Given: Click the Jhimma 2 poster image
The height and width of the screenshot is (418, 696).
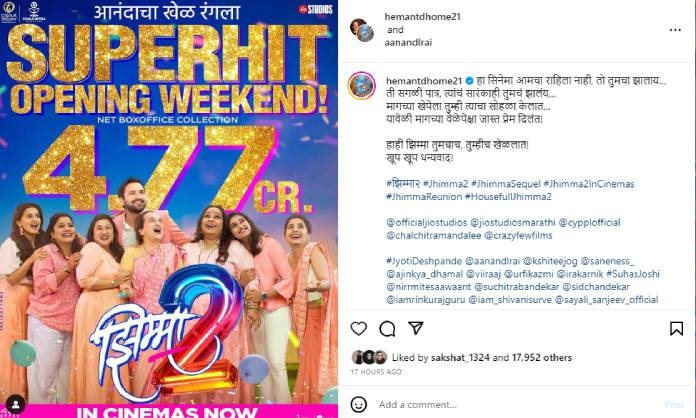Looking at the screenshot, I should [169, 209].
